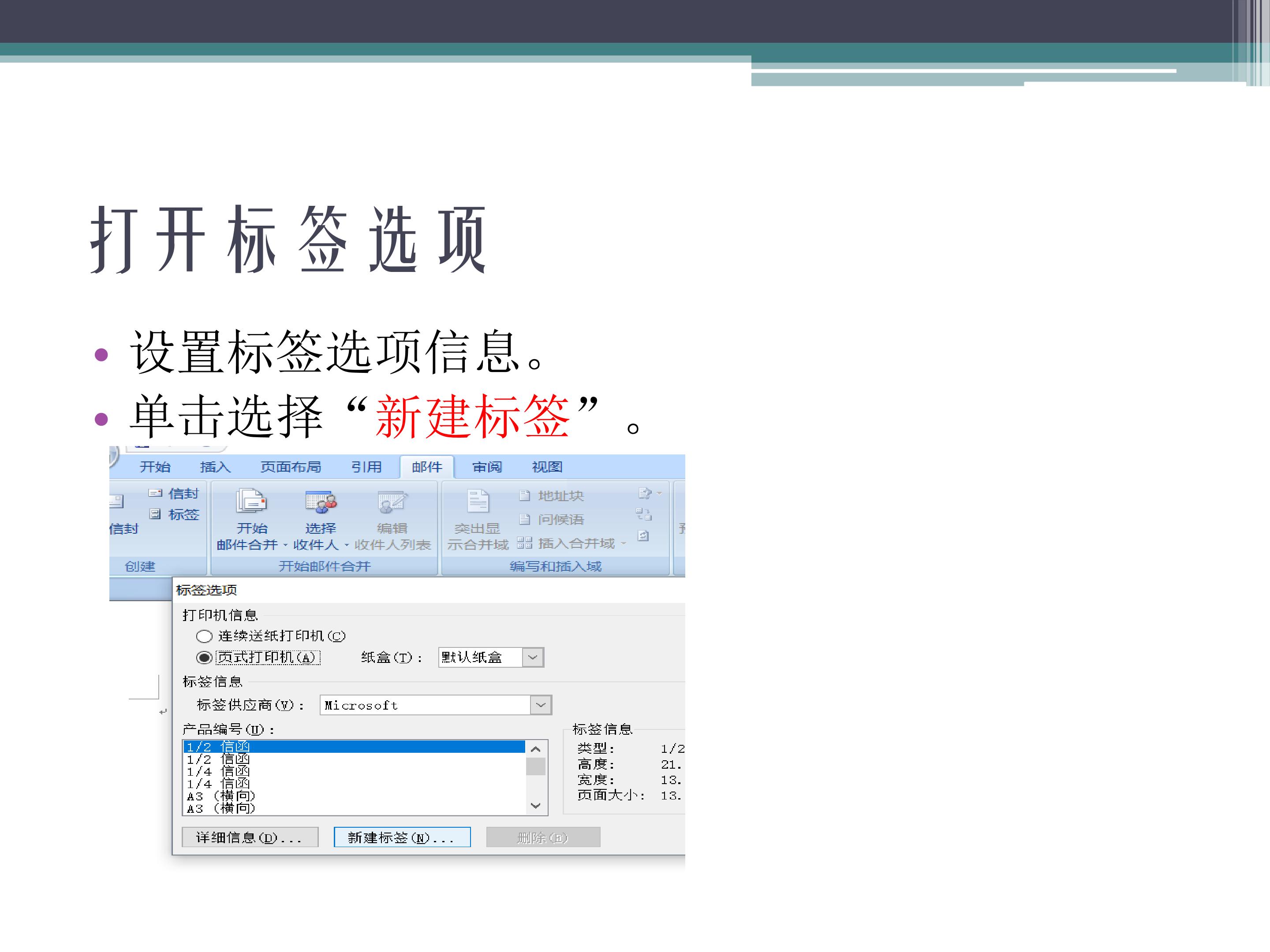Click the 开始邮件合并 document icon

point(251,501)
